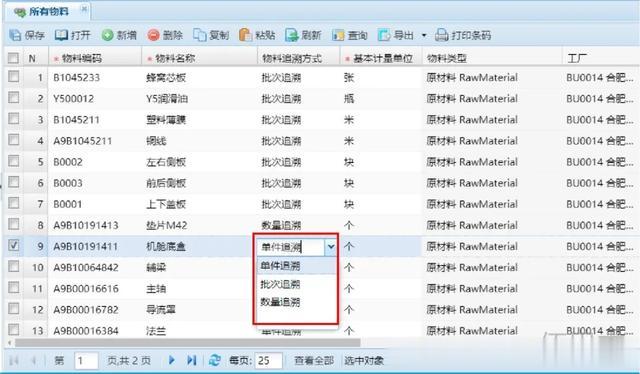The width and height of the screenshot is (640, 374).
Task: Click the pager refresh icon
Action: [x=214, y=360]
